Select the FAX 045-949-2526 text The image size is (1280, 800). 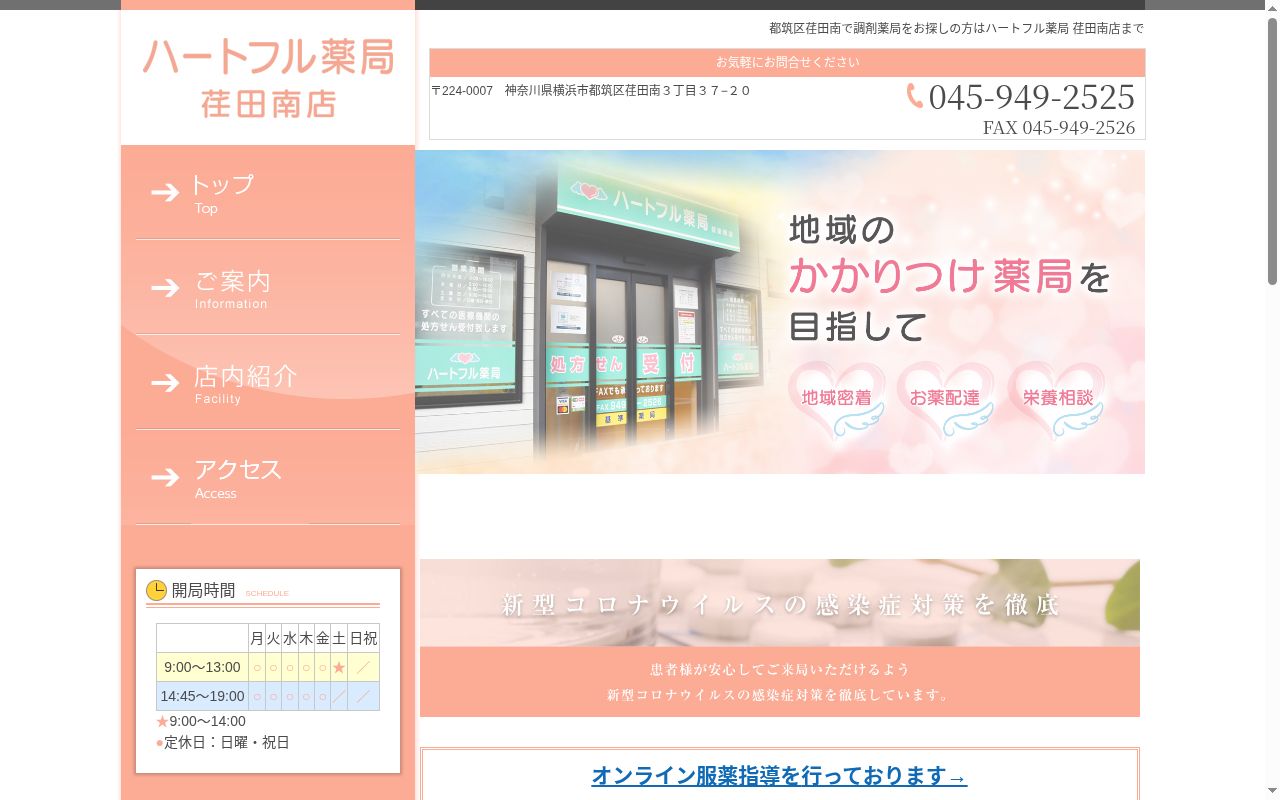(1059, 128)
